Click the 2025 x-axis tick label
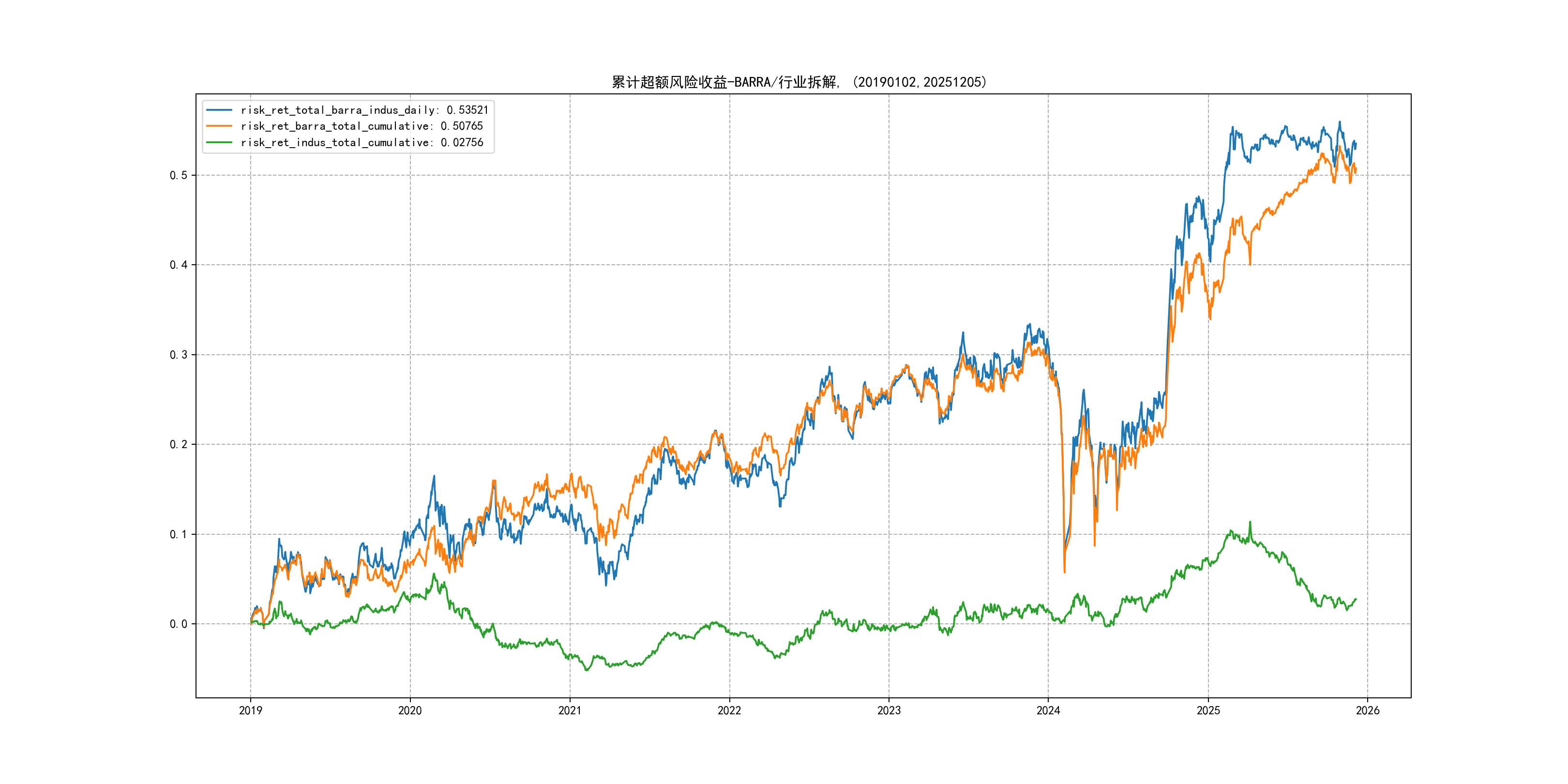Viewport: 1568px width, 784px height. 1208,710
